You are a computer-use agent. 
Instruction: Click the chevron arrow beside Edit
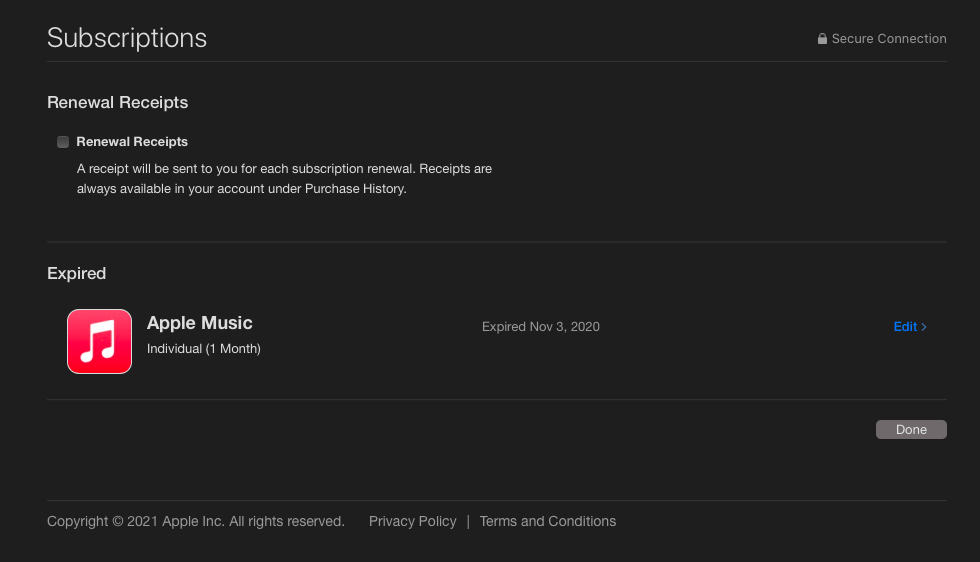point(924,327)
